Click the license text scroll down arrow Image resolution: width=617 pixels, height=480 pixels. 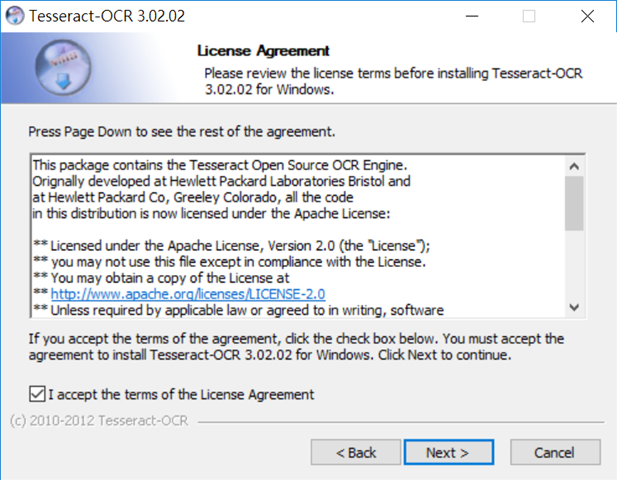coord(574,307)
